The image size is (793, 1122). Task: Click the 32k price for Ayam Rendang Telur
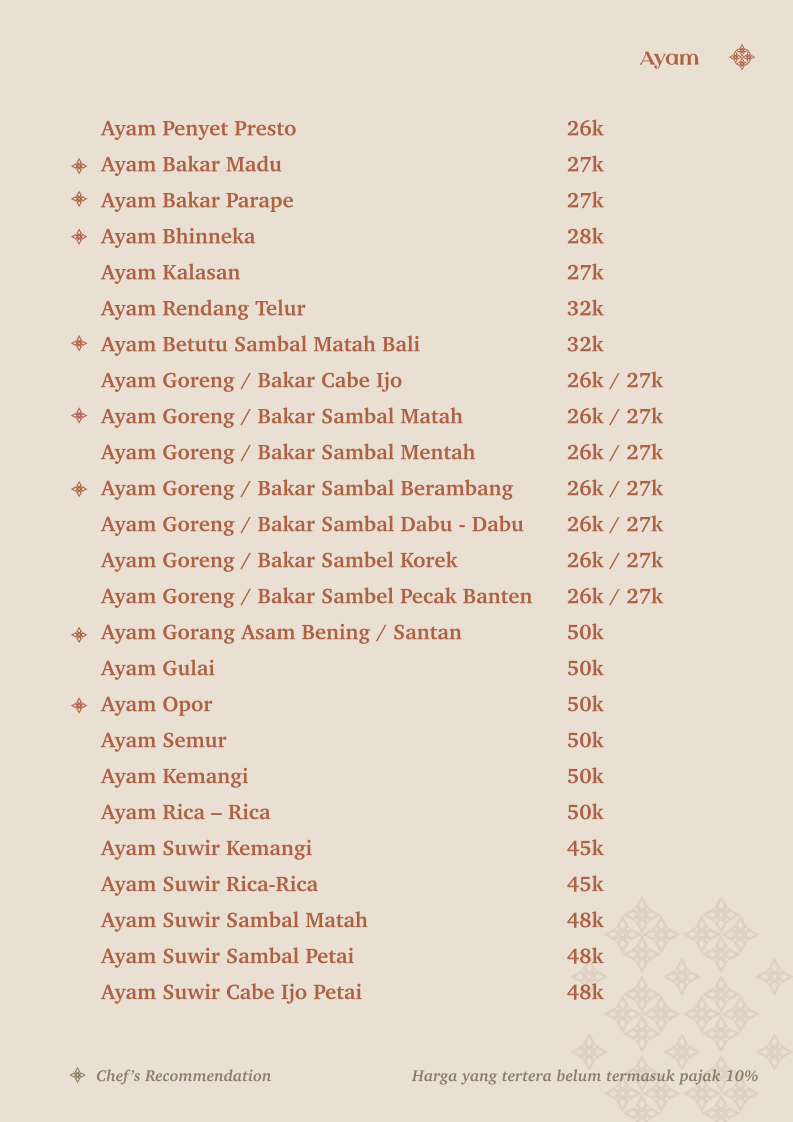[585, 308]
